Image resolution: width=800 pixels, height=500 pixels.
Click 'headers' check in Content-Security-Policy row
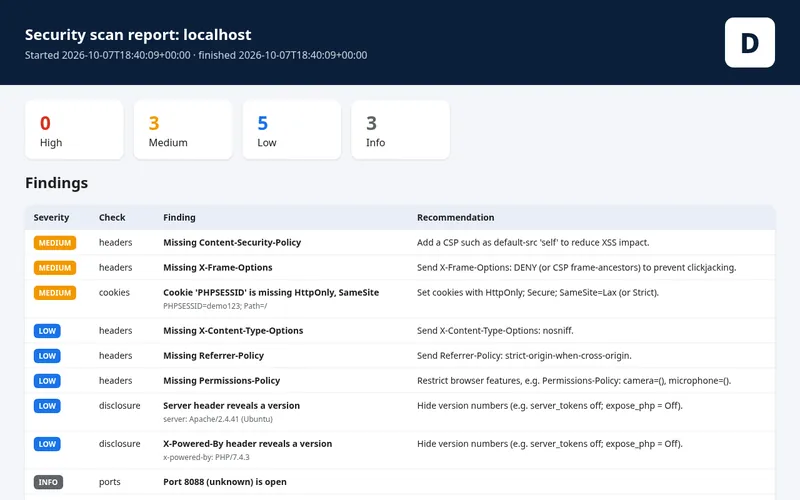tap(115, 242)
